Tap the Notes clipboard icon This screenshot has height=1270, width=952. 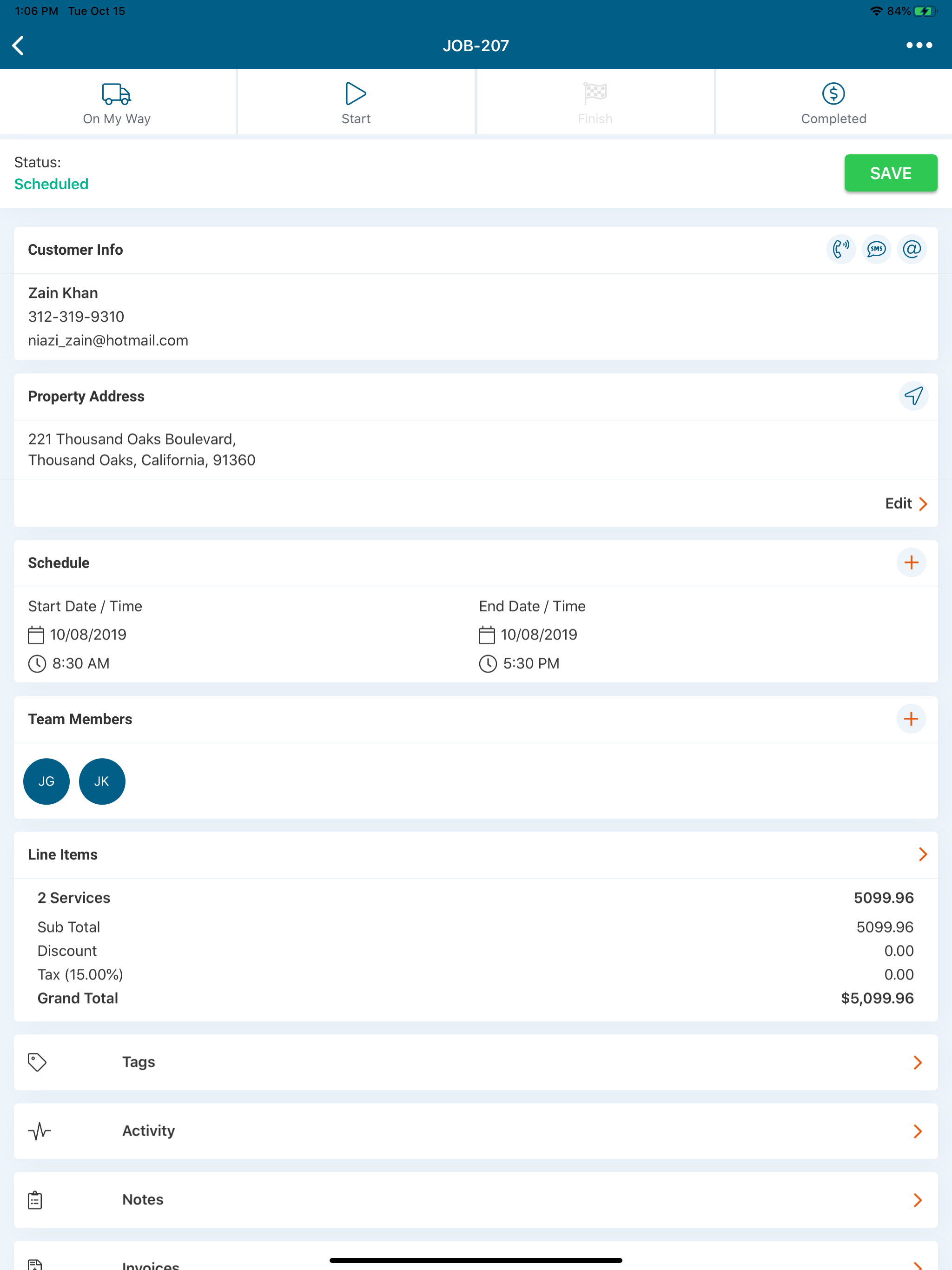pos(35,1200)
